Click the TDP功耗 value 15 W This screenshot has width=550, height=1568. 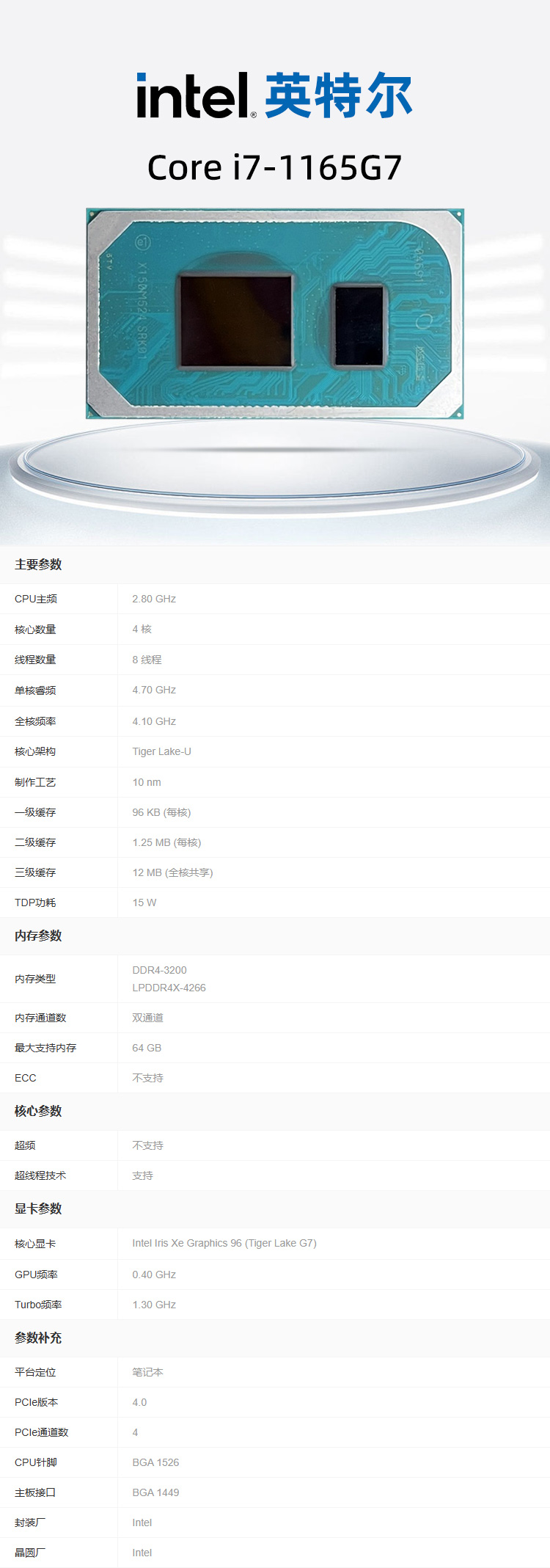144,902
